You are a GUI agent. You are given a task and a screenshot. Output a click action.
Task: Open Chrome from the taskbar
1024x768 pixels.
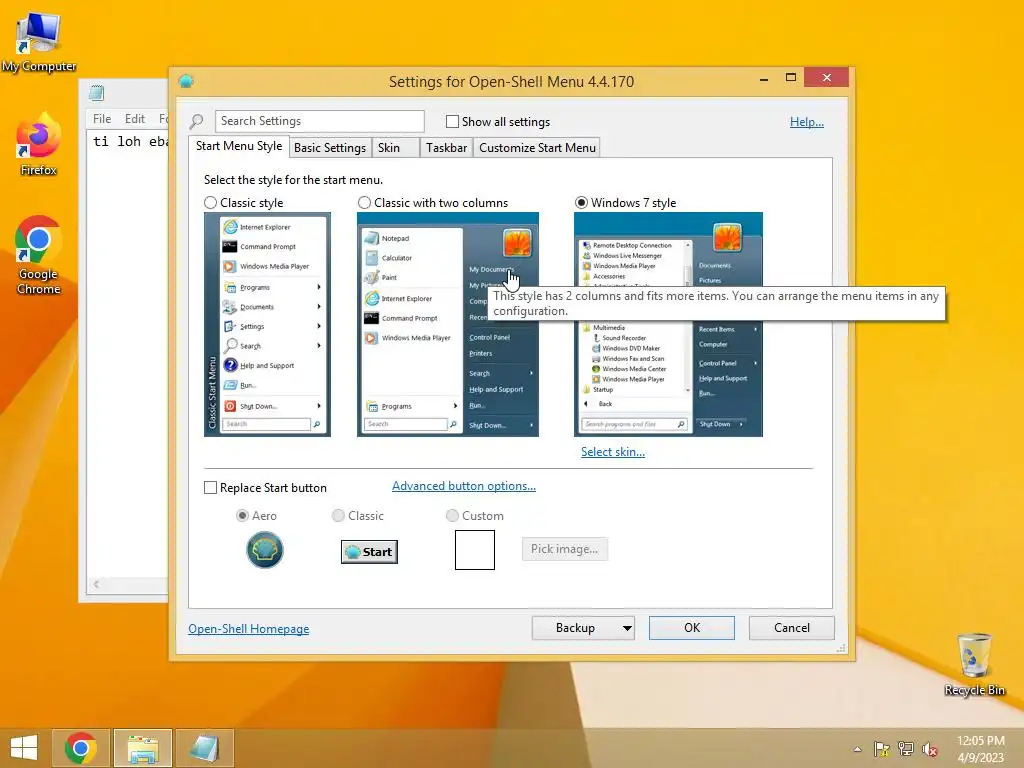point(81,748)
